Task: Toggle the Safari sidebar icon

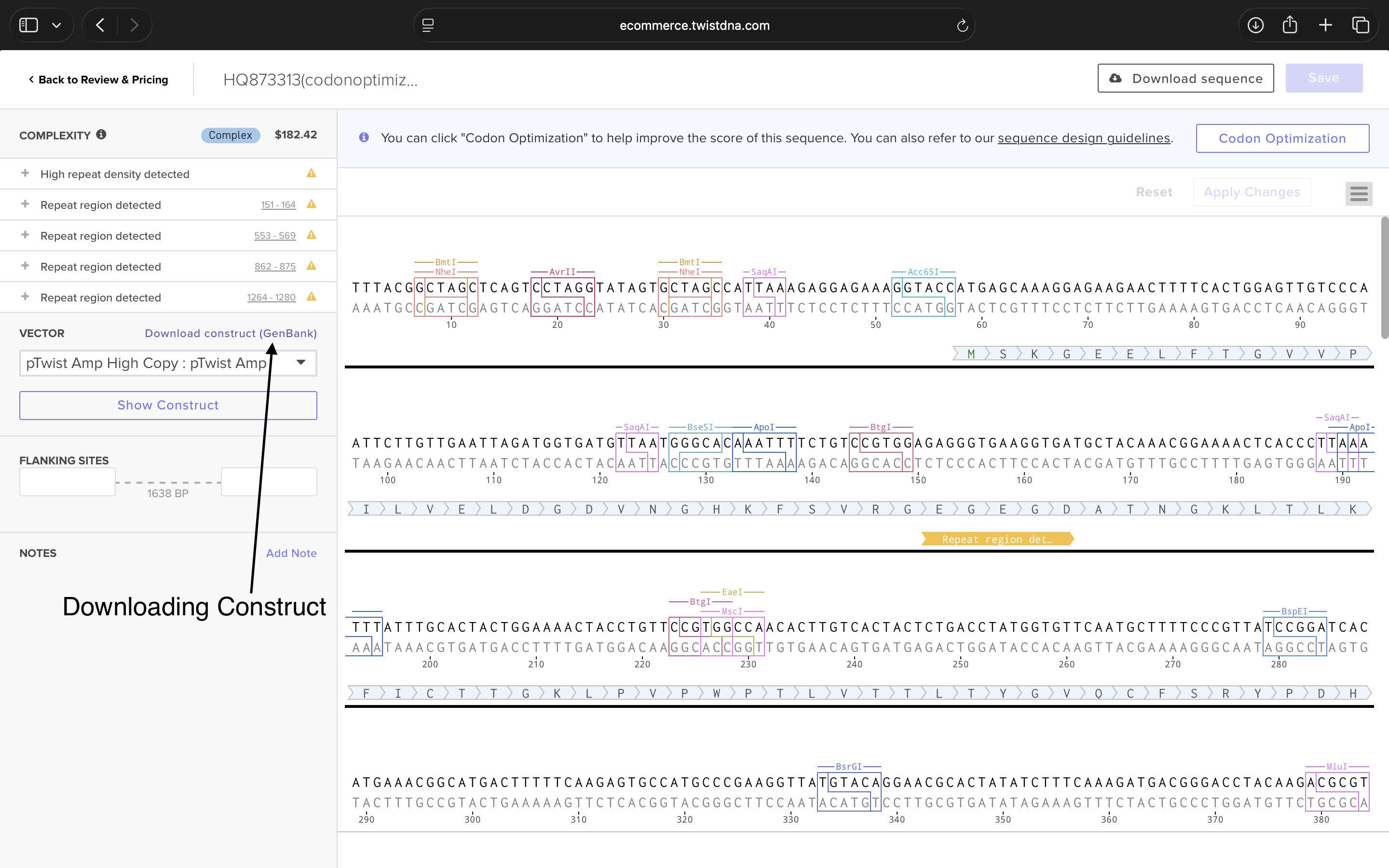Action: click(29, 25)
